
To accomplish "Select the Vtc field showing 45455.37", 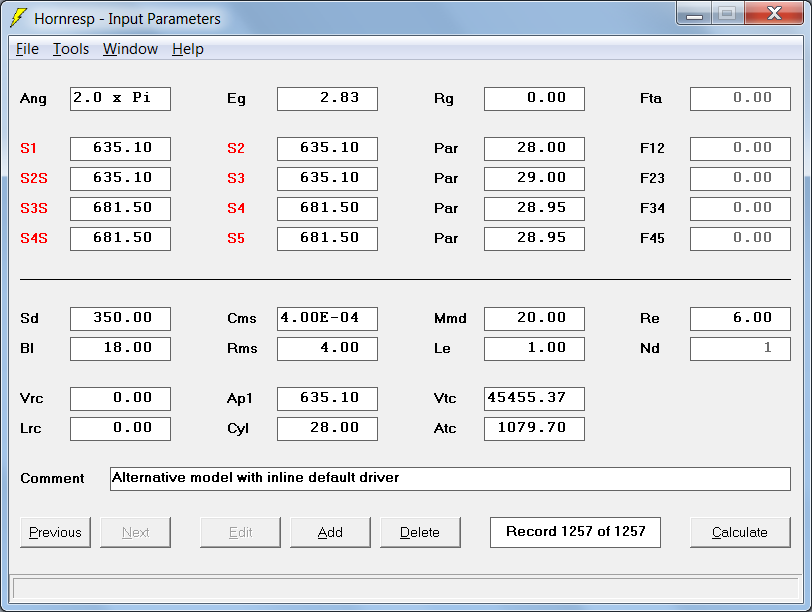I will coord(534,399).
